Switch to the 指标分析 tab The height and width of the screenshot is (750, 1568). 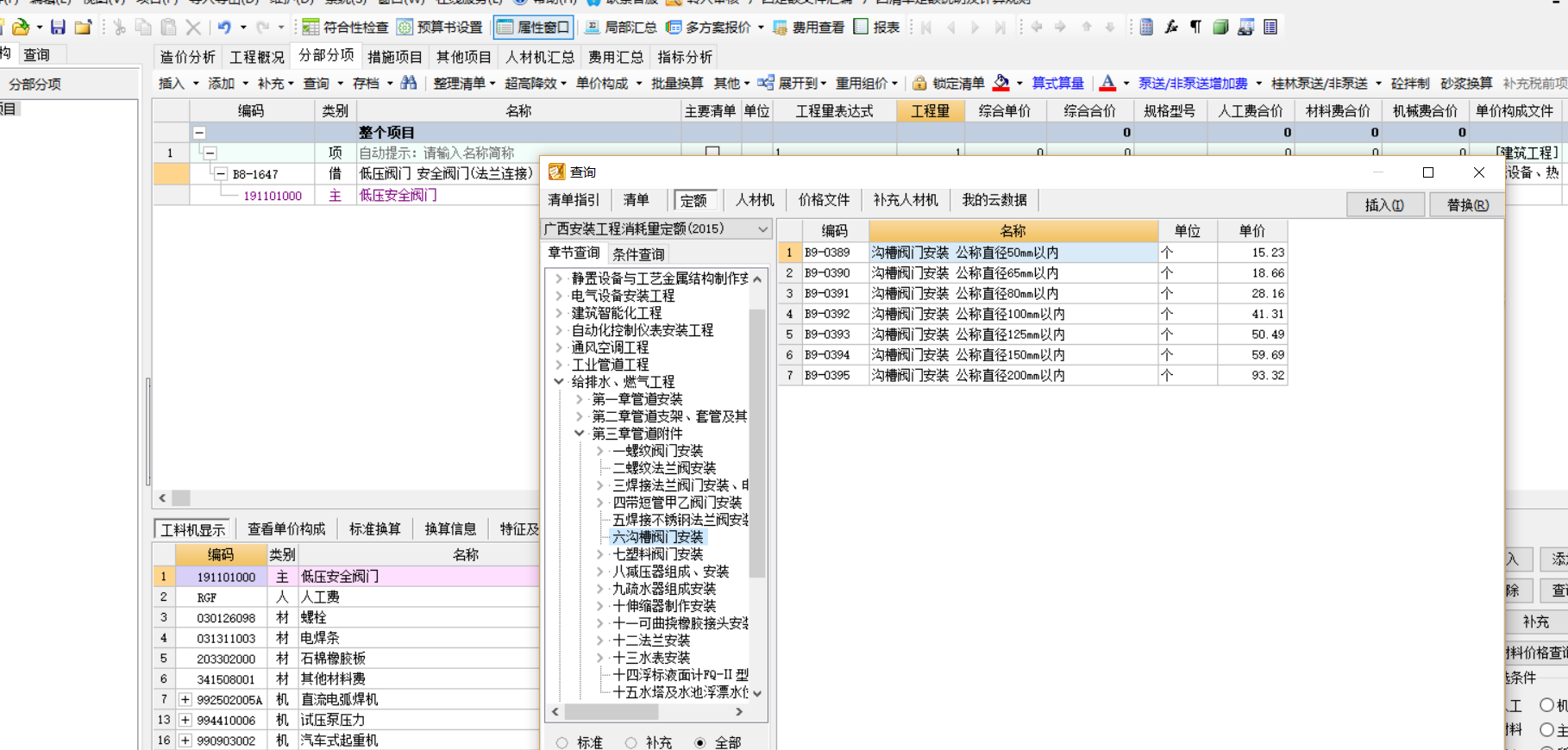685,57
